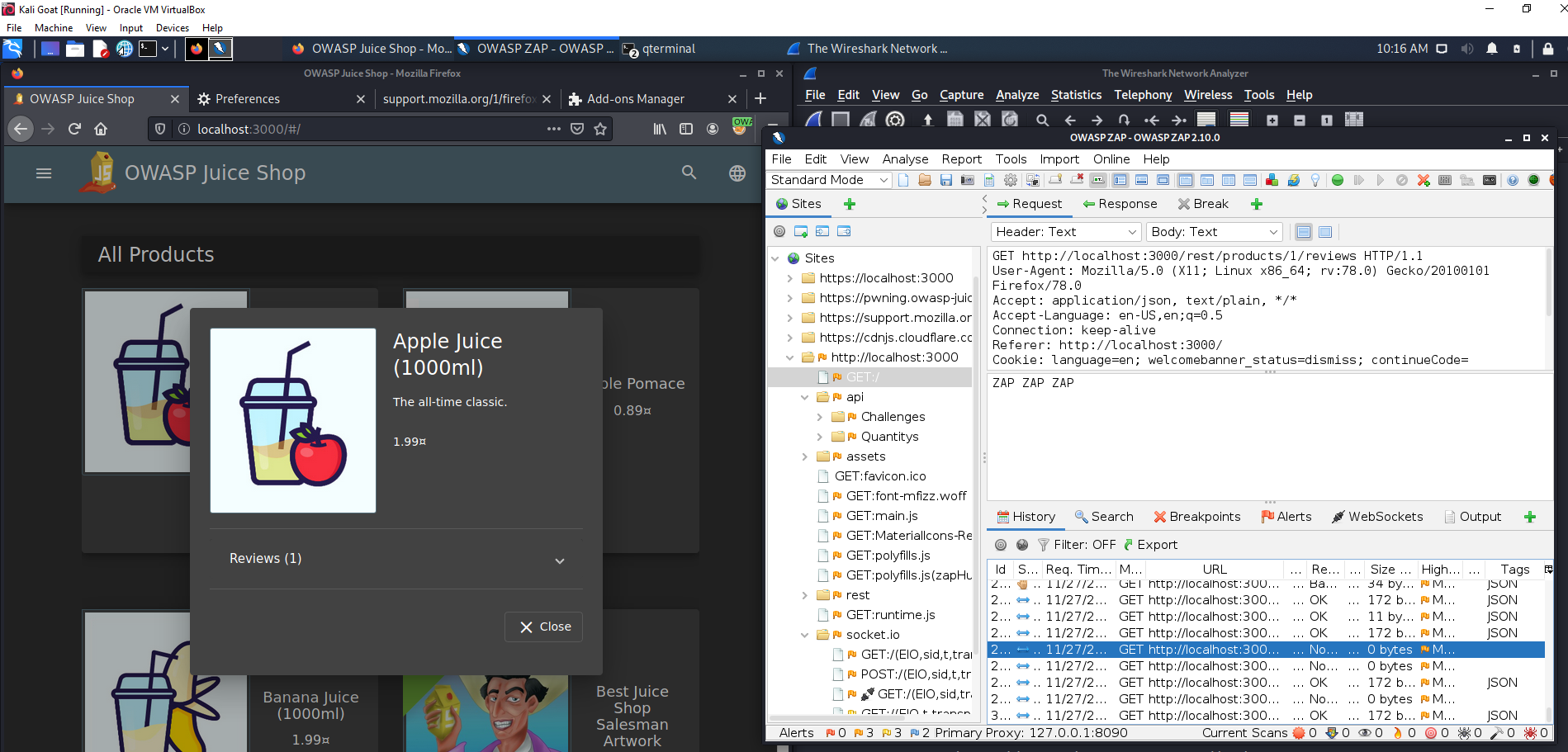Open new Firefox tab plus button

pyautogui.click(x=760, y=99)
